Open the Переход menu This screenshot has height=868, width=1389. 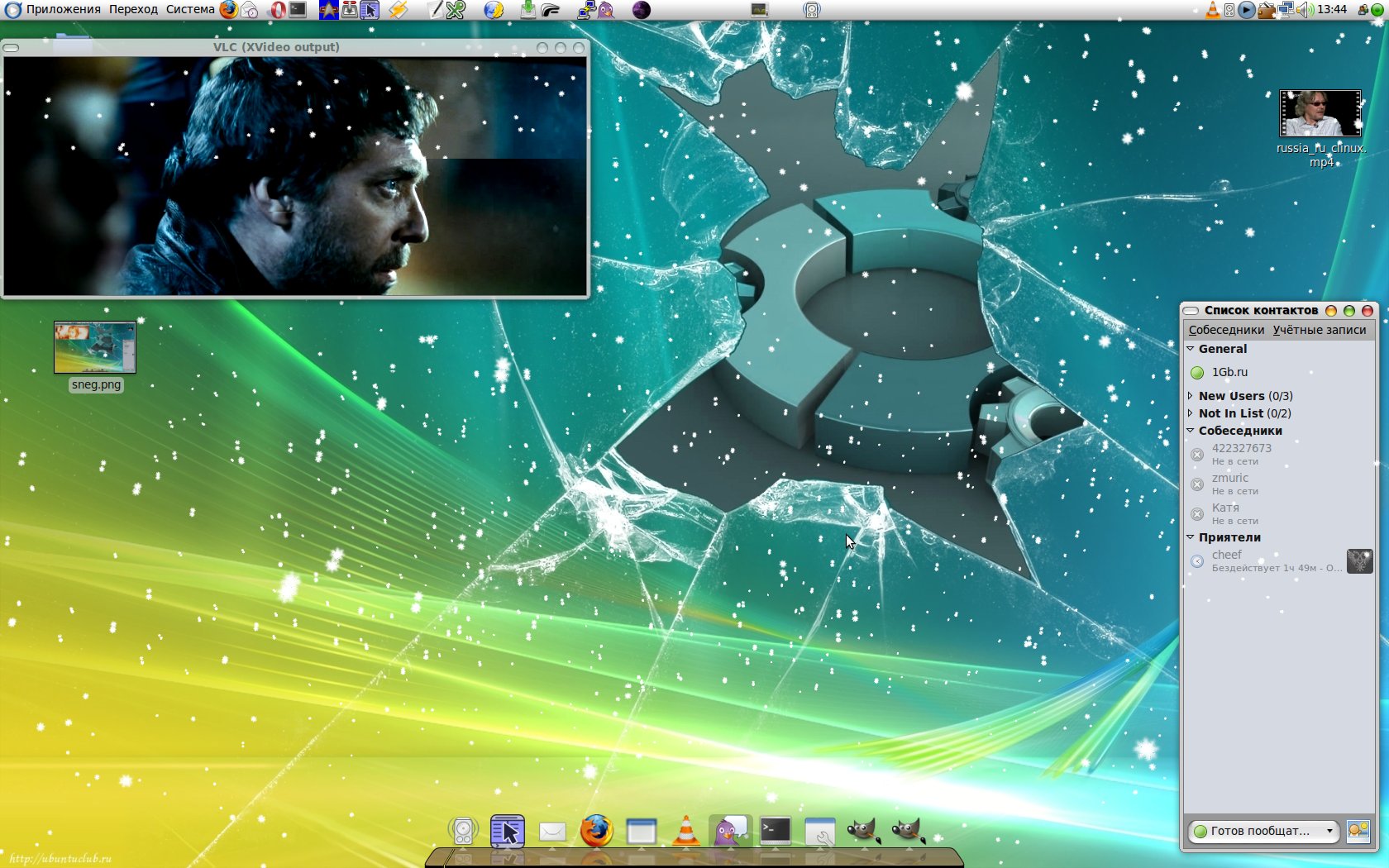[133, 10]
